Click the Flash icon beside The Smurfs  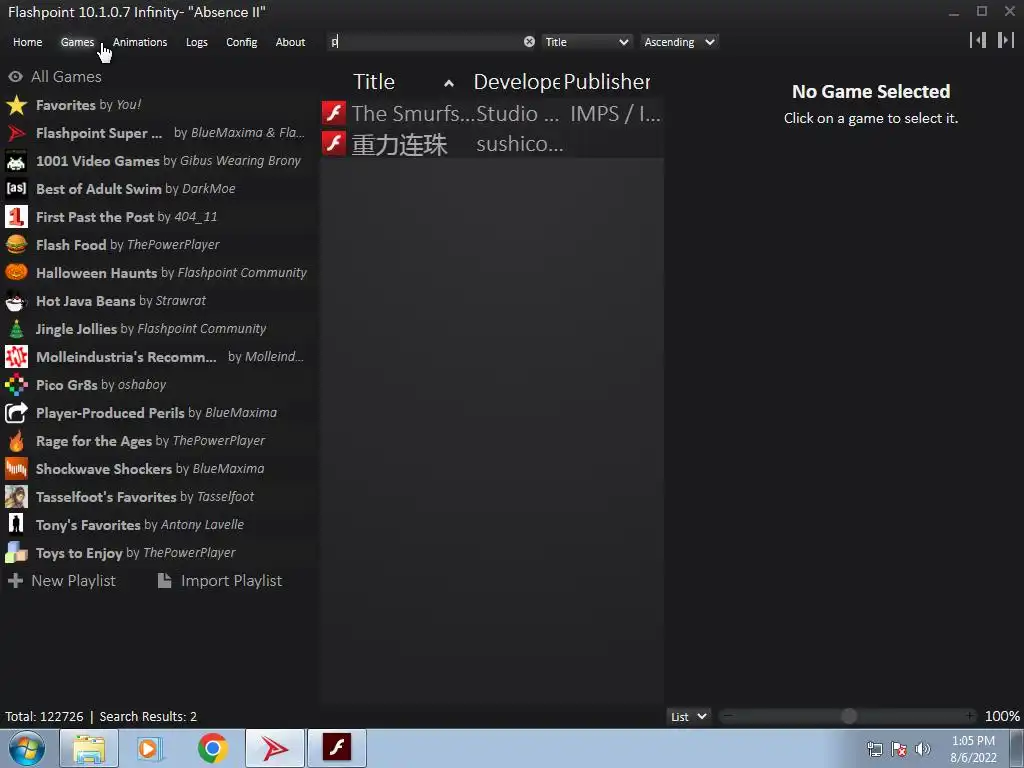[334, 113]
